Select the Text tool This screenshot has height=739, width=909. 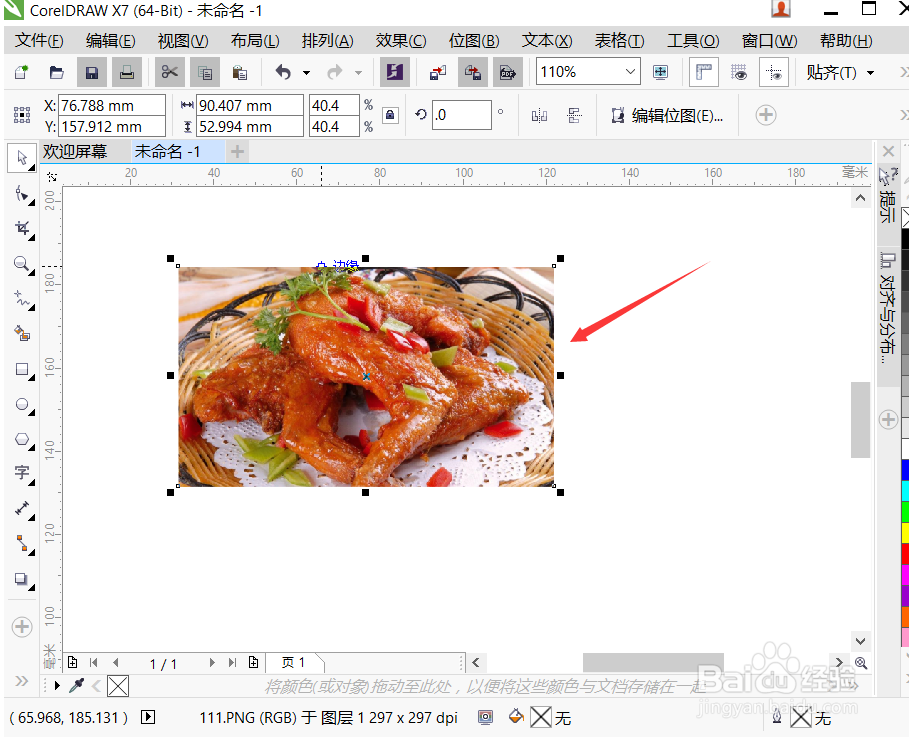pyautogui.click(x=22, y=473)
